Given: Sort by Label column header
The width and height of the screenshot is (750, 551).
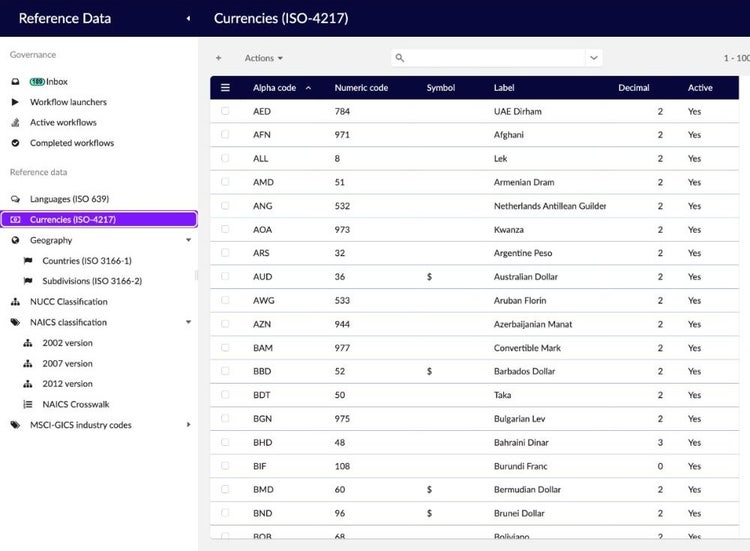Looking at the screenshot, I should pos(504,88).
